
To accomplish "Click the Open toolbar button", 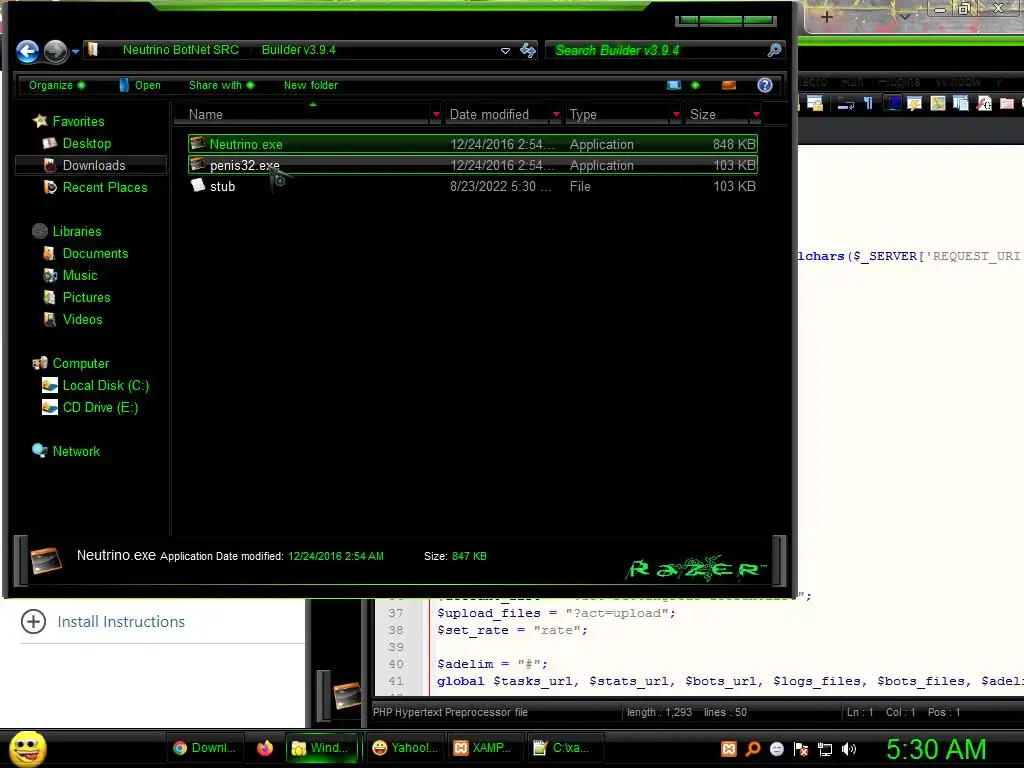I will (x=140, y=85).
